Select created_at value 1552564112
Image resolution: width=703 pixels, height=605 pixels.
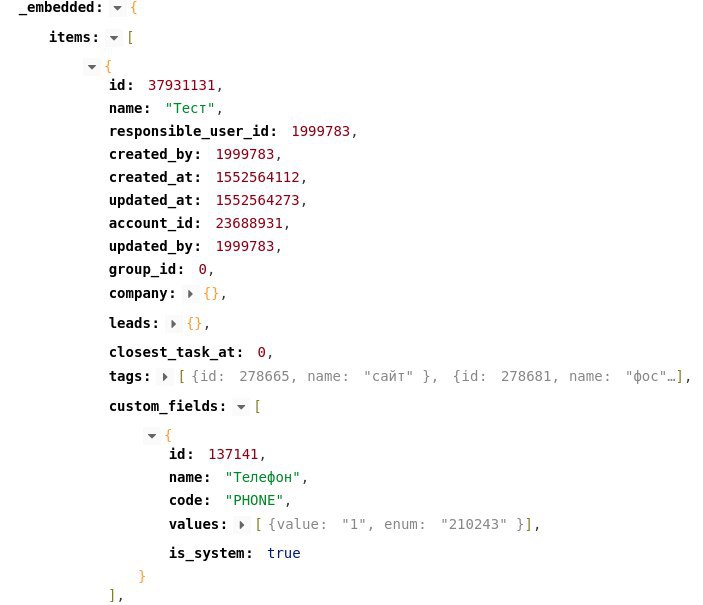click(x=257, y=178)
